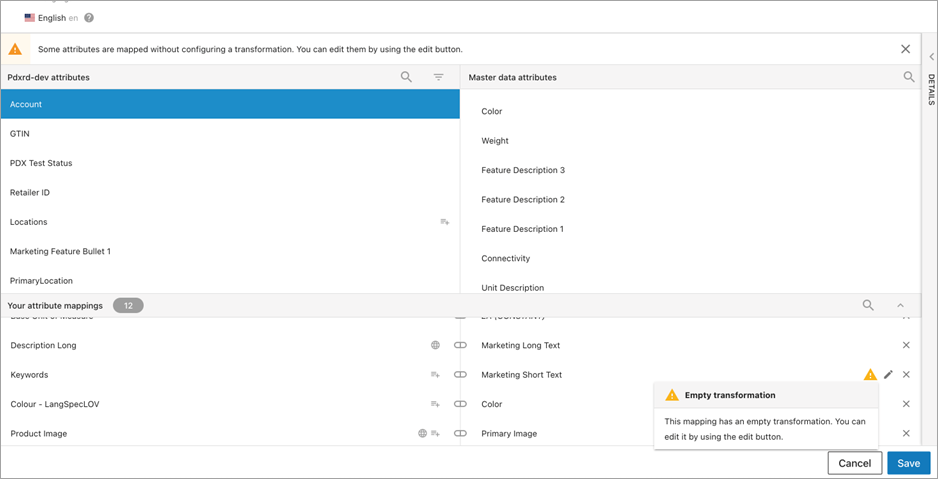Viewport: 938px width, 479px height.
Task: Dismiss the warning banner
Action: click(x=905, y=49)
